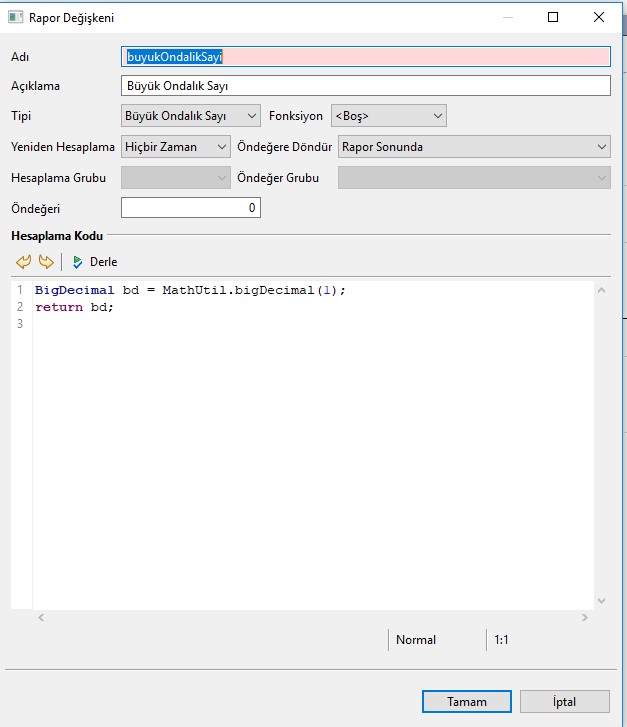Click Tamam to confirm

(x=466, y=702)
